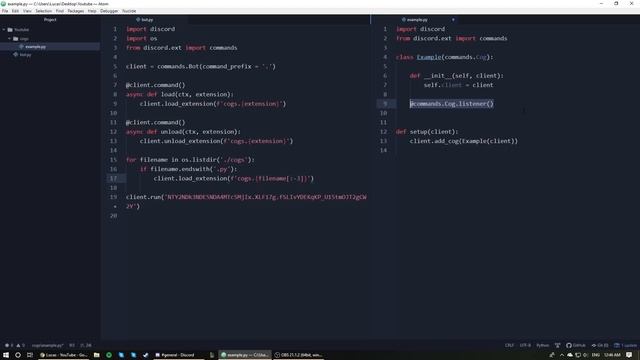Switch to the OBS window in taskbar
The height and width of the screenshot is (360, 640).
299,355
